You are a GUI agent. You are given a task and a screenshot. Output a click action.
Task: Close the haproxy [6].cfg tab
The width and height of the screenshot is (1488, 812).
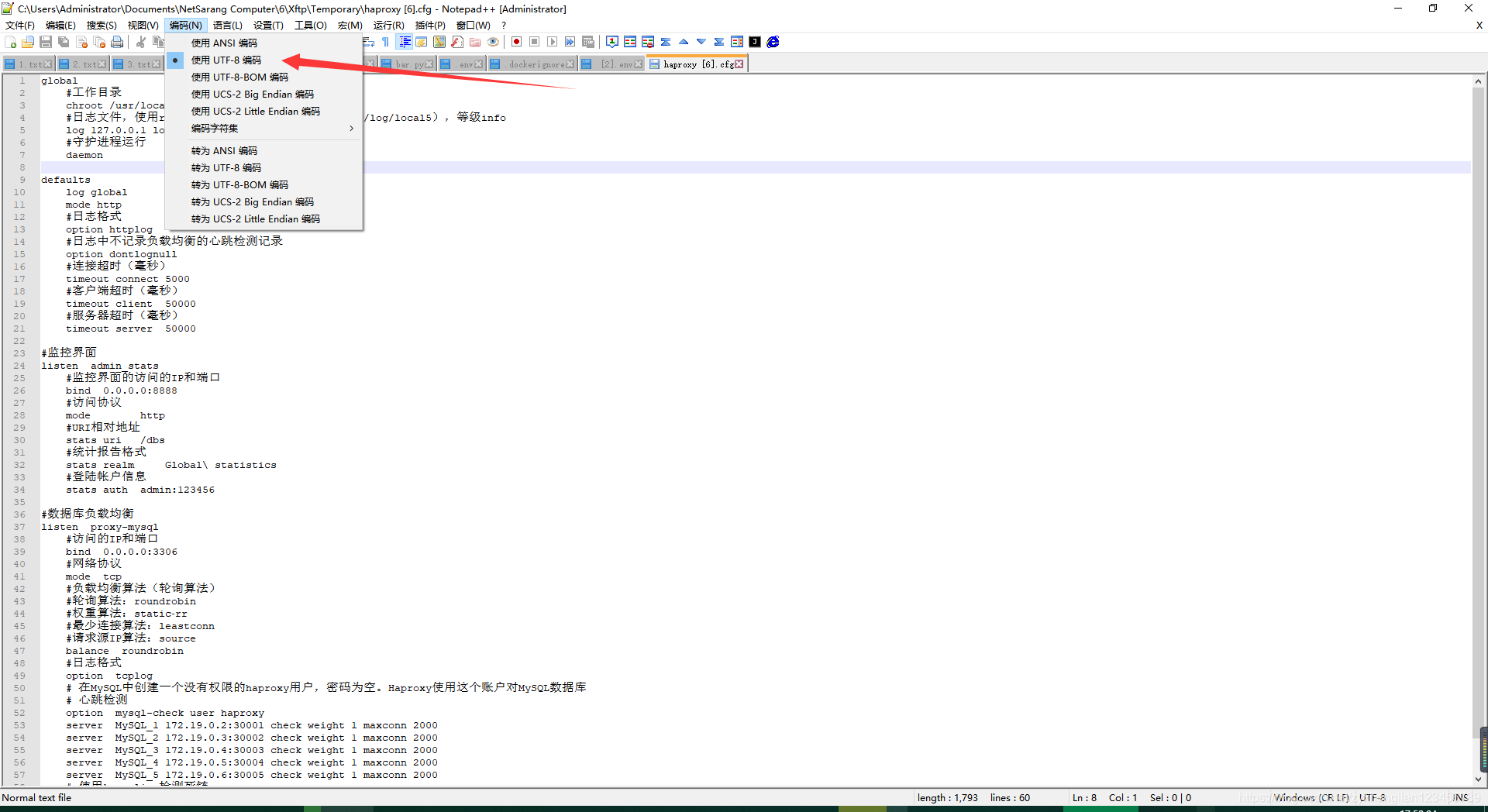click(x=739, y=64)
